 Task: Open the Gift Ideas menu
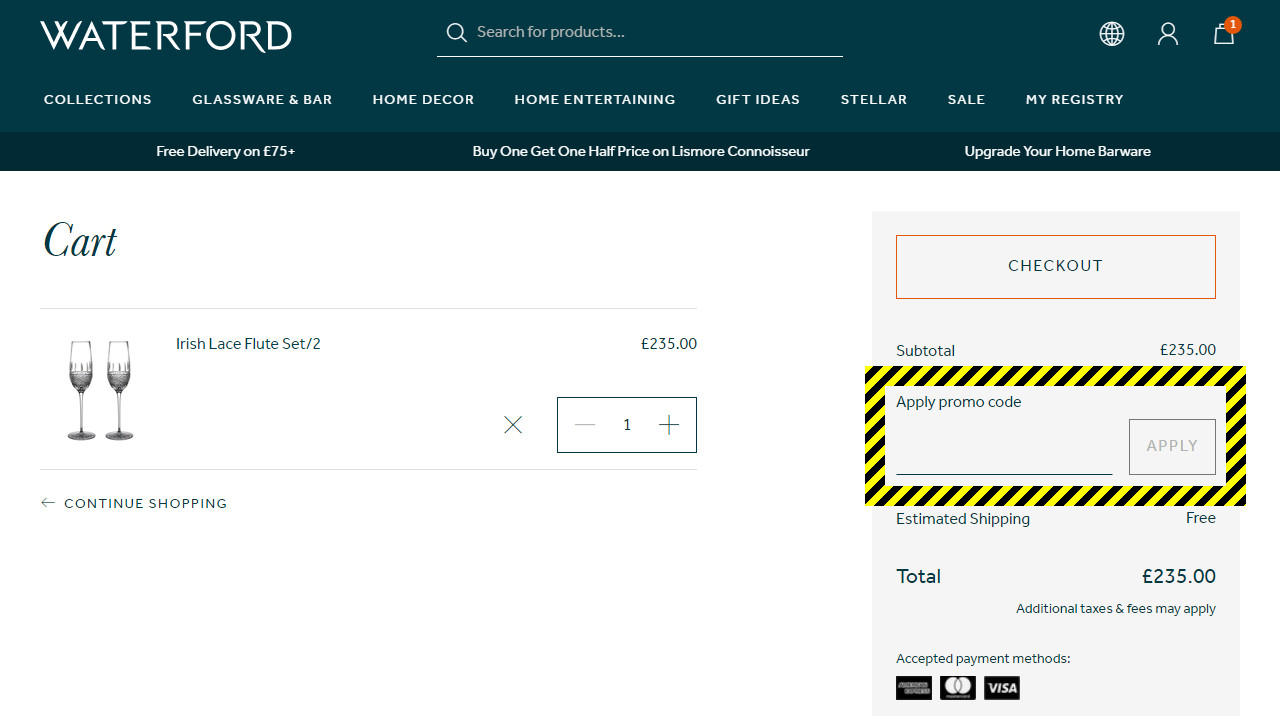[x=758, y=99]
